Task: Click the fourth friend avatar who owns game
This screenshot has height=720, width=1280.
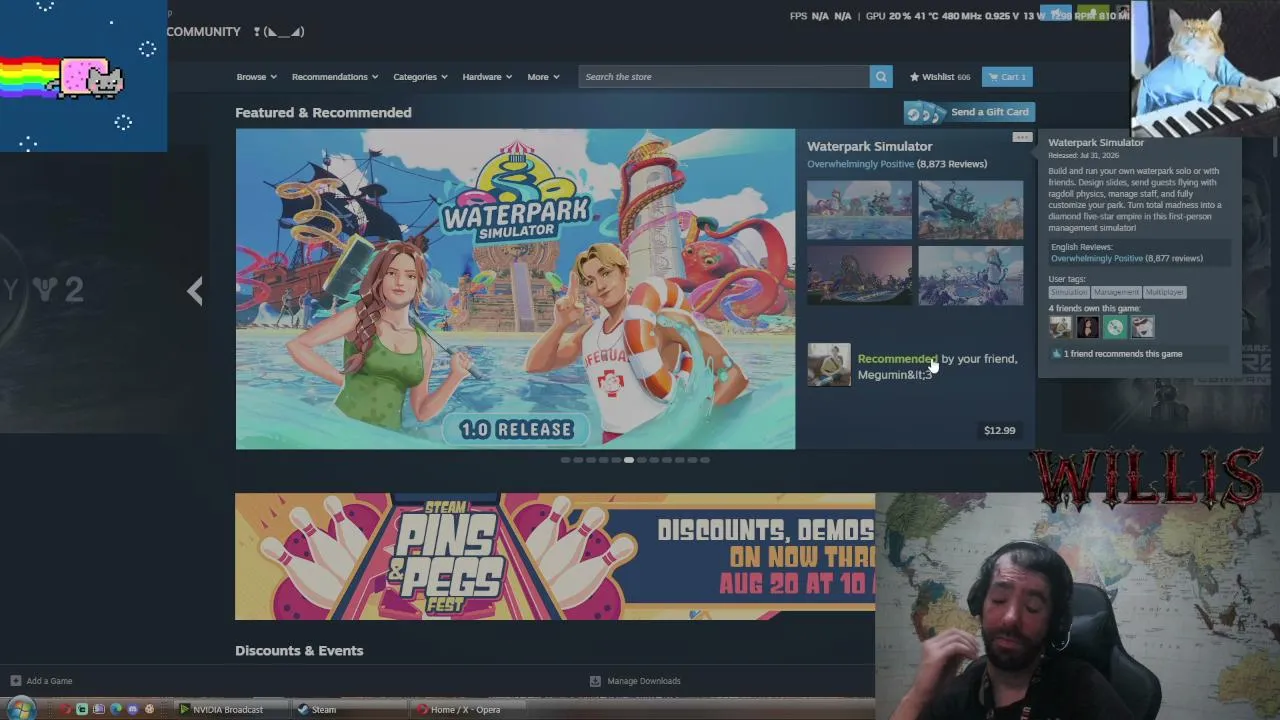Action: (x=1142, y=327)
